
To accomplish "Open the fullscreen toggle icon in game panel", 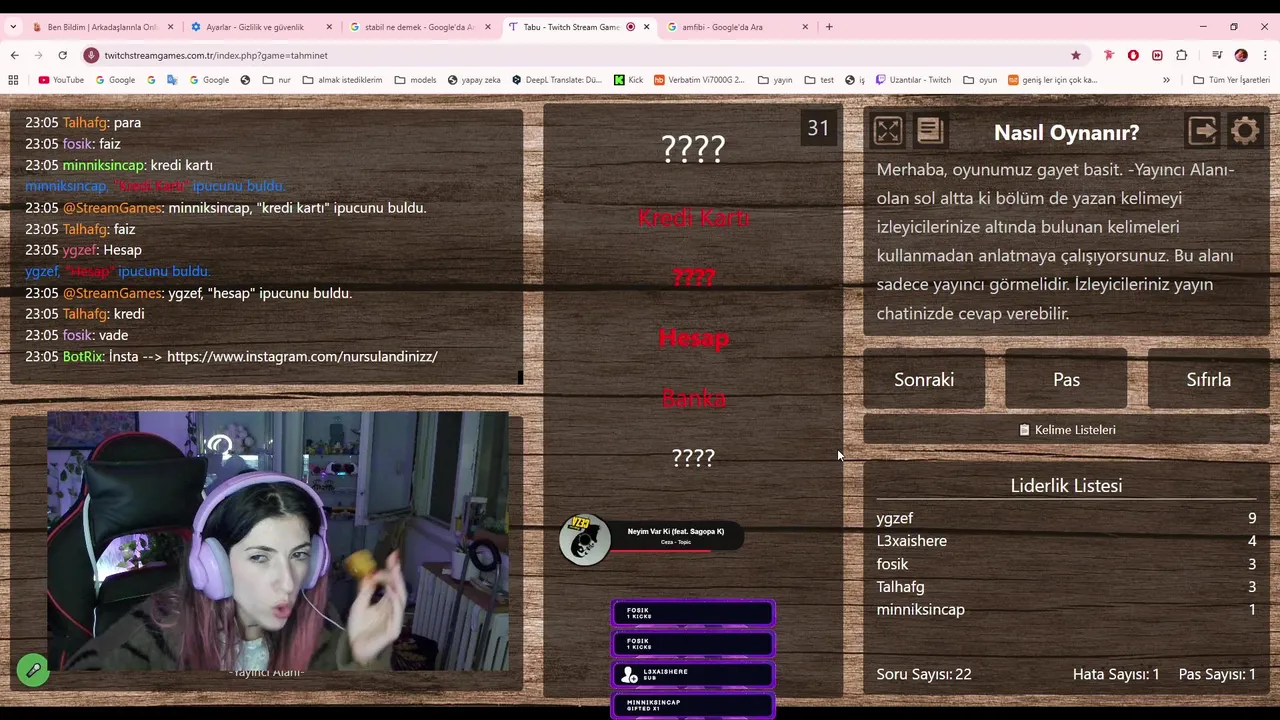I will [x=888, y=131].
